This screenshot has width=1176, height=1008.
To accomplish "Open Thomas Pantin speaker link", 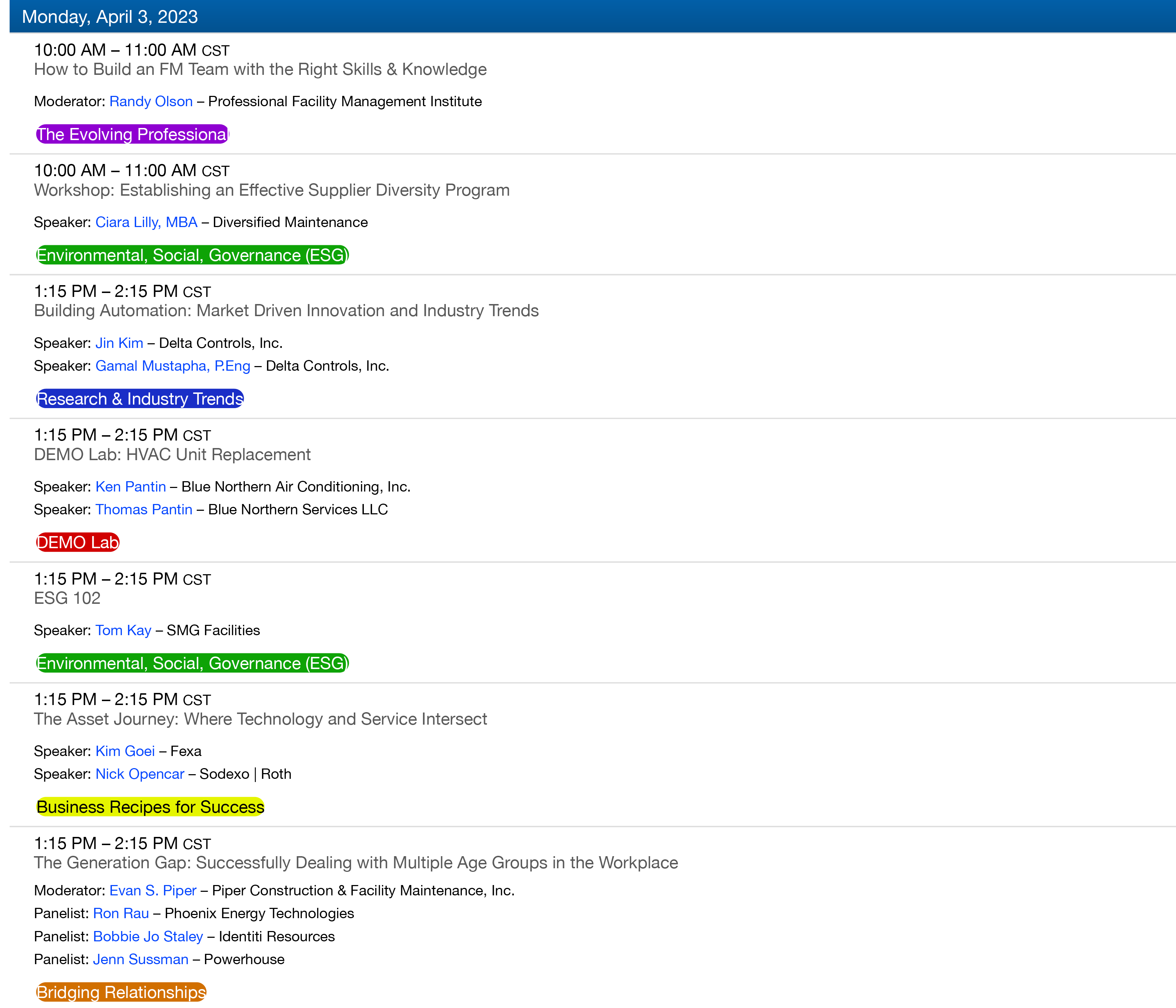I will coord(144,510).
